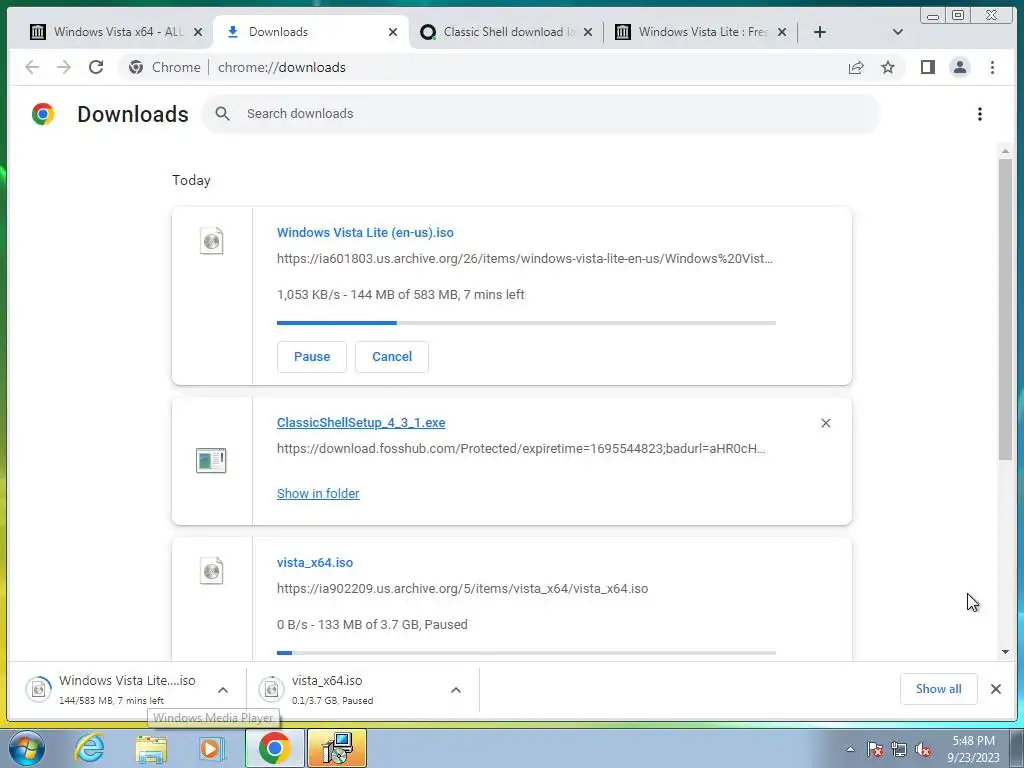1024x768 pixels.
Task: Pause the Windows Vista Lite download
Action: pyautogui.click(x=312, y=357)
